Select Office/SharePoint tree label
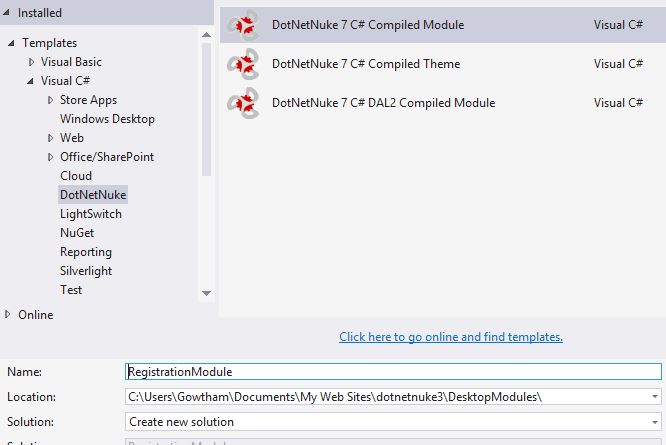Viewport: 666px width, 445px height. tap(107, 157)
